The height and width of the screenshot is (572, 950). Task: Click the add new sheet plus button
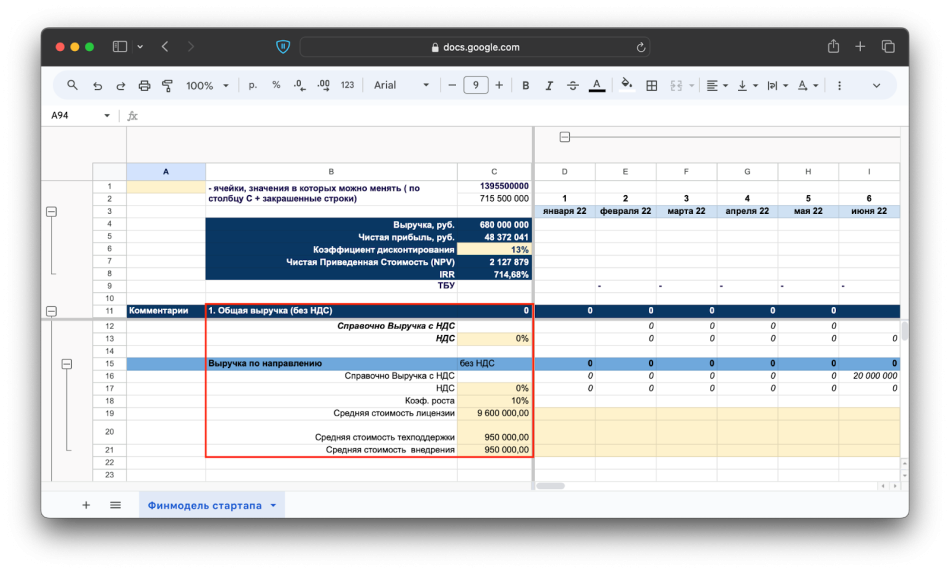point(86,505)
